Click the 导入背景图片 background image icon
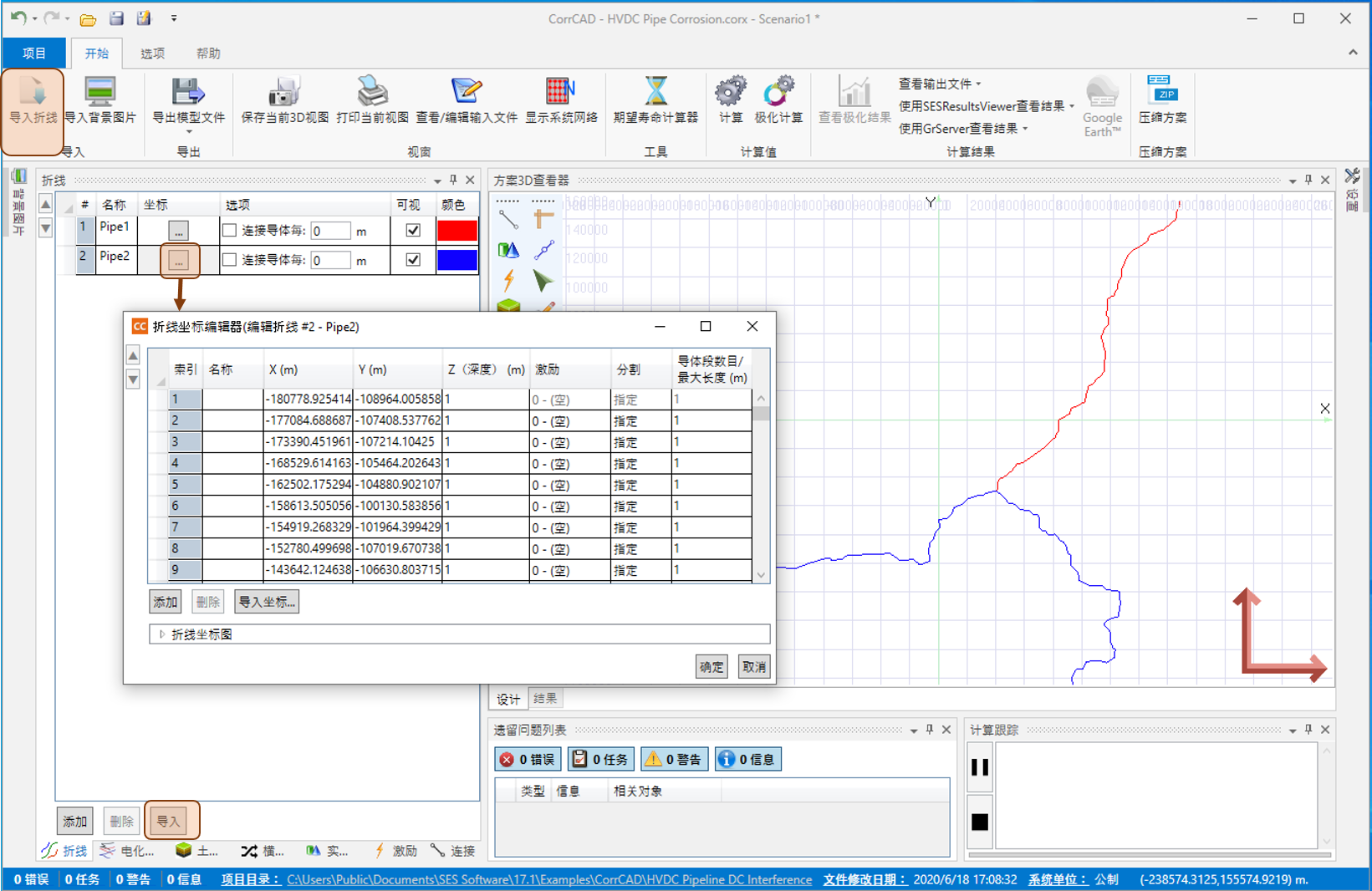 click(99, 91)
